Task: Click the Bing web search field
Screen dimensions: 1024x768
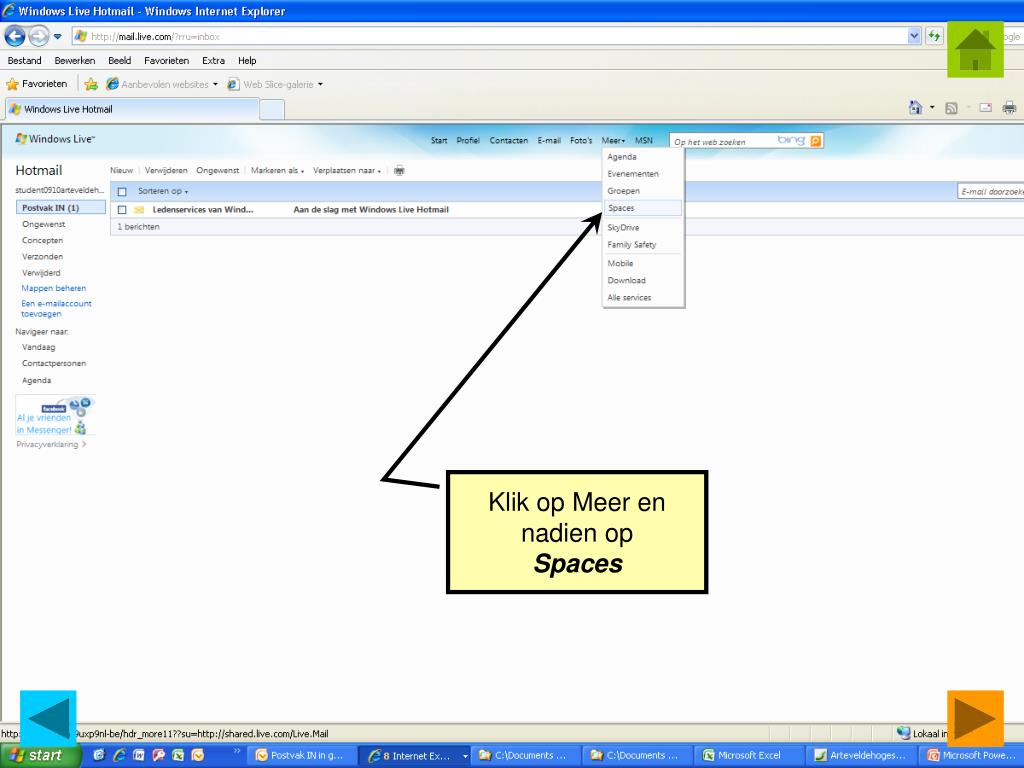Action: point(738,141)
